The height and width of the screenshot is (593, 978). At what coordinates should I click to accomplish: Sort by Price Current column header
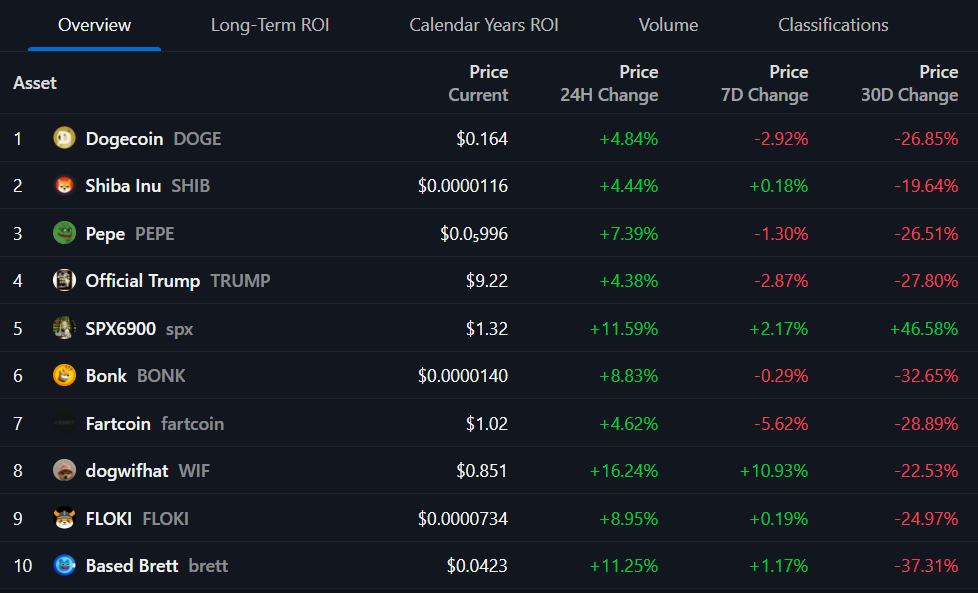(x=478, y=83)
